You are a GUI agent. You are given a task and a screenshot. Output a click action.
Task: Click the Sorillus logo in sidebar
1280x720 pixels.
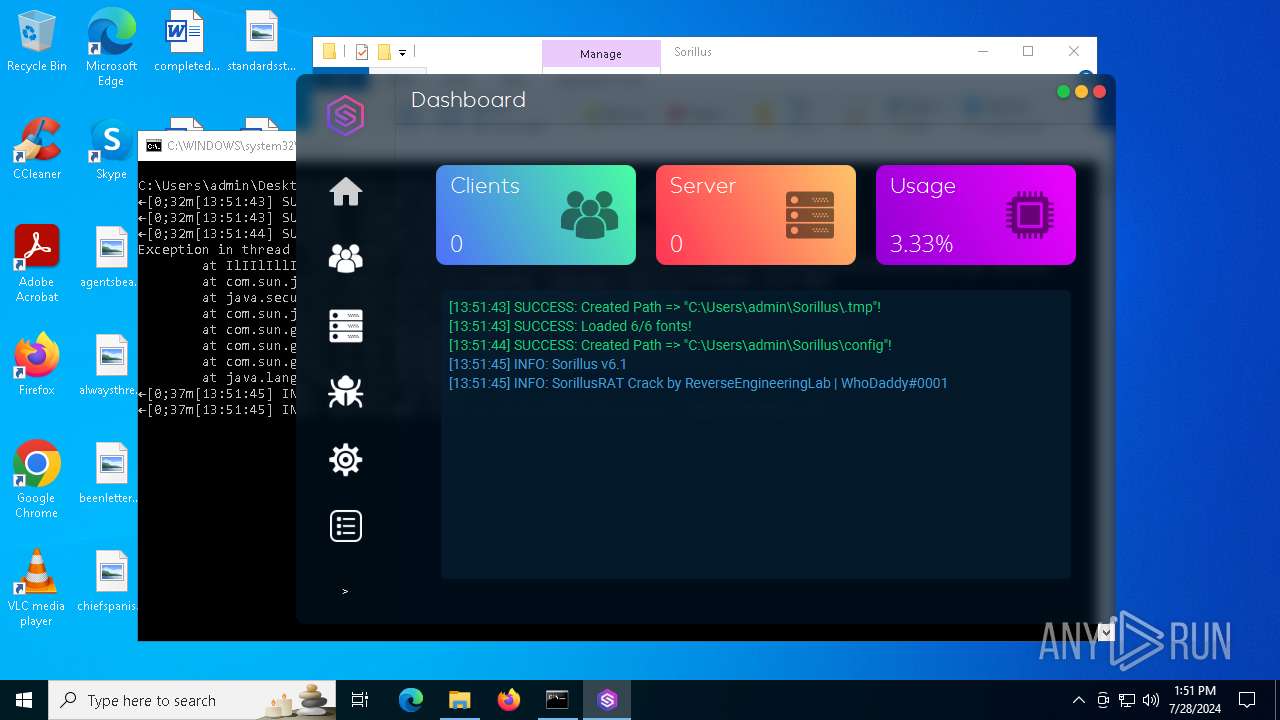[x=345, y=116]
